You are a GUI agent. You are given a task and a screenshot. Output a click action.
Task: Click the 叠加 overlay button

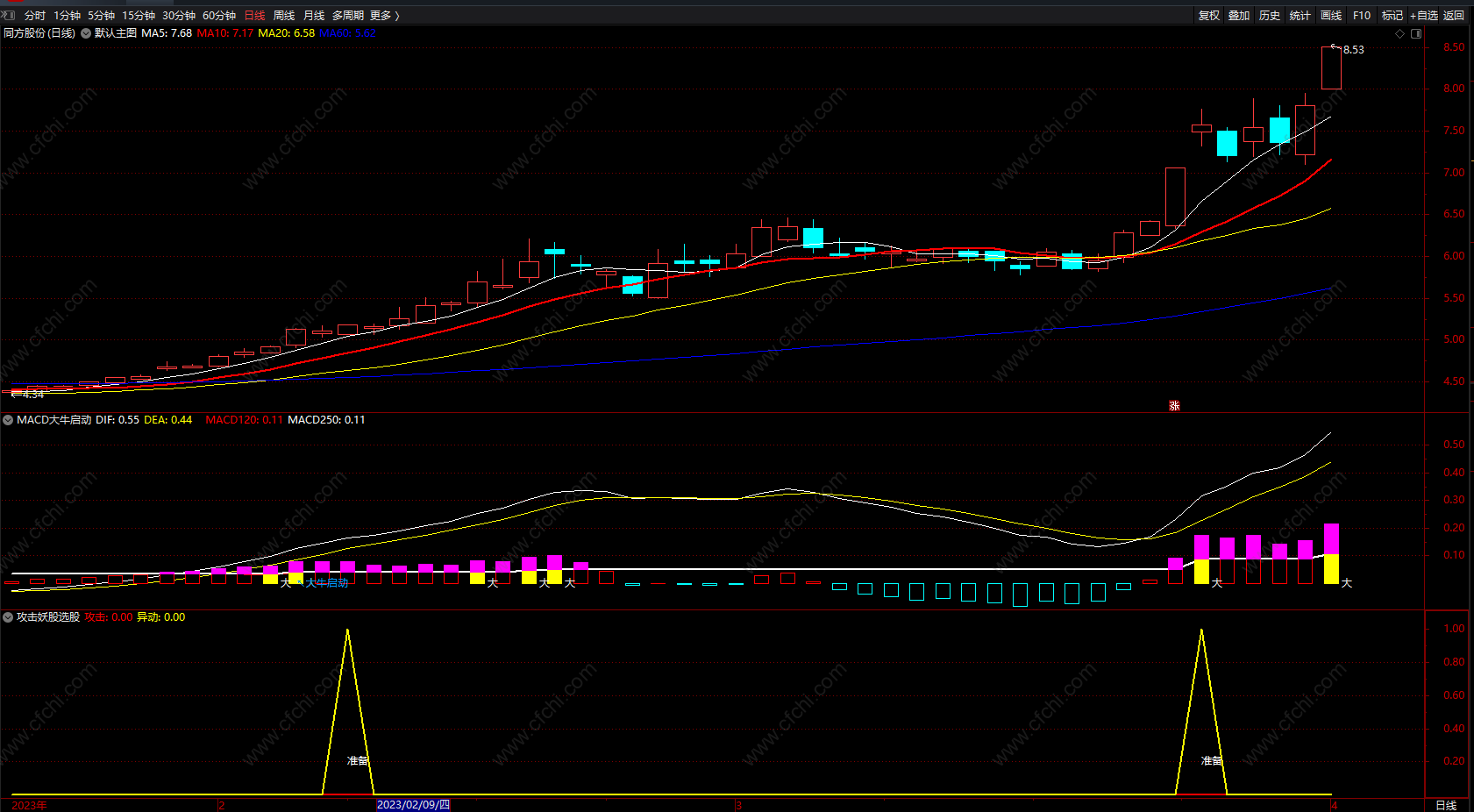1239,16
